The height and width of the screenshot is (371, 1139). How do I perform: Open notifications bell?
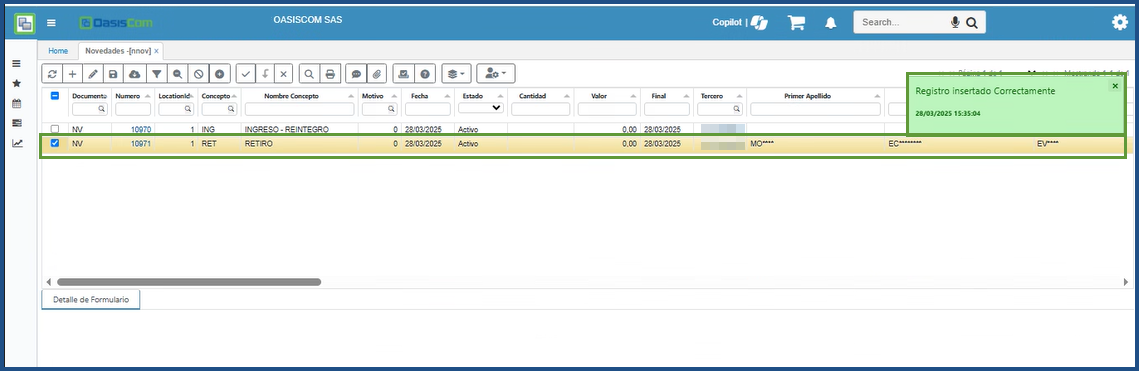831,23
